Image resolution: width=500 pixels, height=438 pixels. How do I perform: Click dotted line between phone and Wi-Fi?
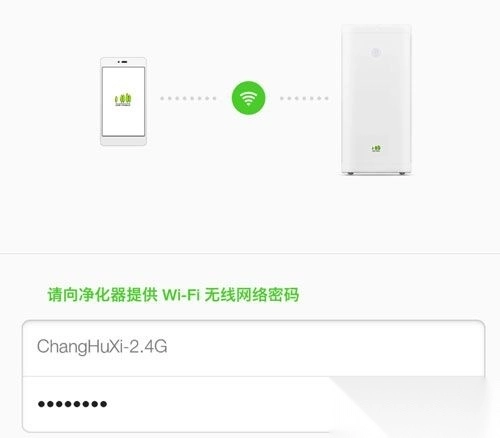[x=189, y=98]
